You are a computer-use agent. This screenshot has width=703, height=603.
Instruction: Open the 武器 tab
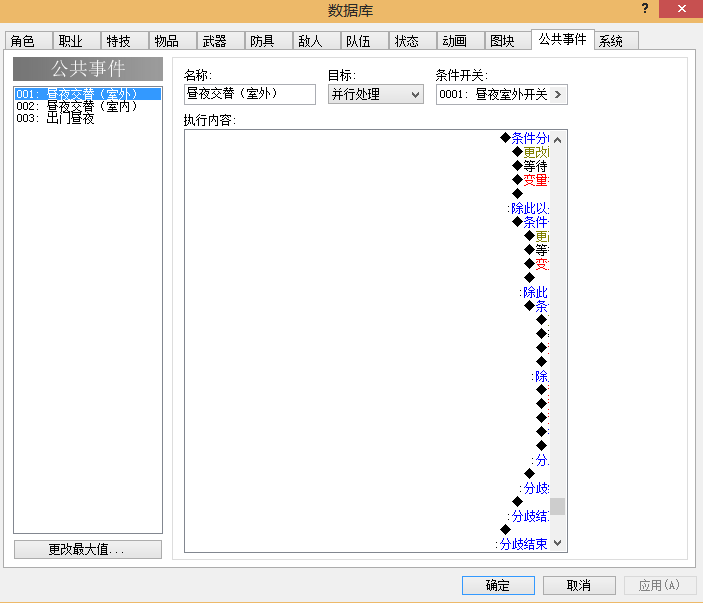[221, 41]
